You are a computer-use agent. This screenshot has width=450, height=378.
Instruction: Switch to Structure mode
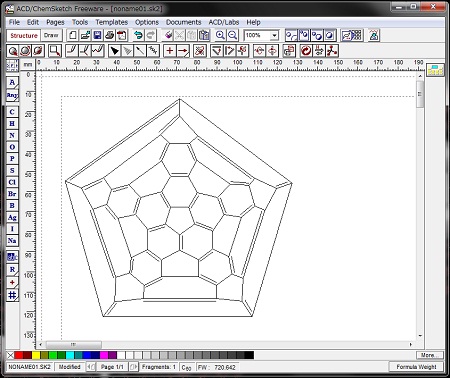[x=24, y=35]
